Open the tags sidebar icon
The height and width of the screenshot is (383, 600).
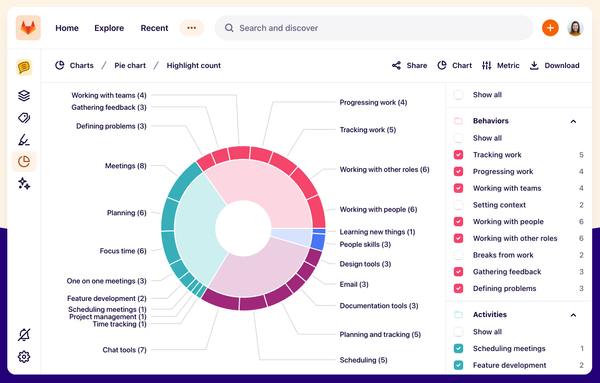(24, 118)
